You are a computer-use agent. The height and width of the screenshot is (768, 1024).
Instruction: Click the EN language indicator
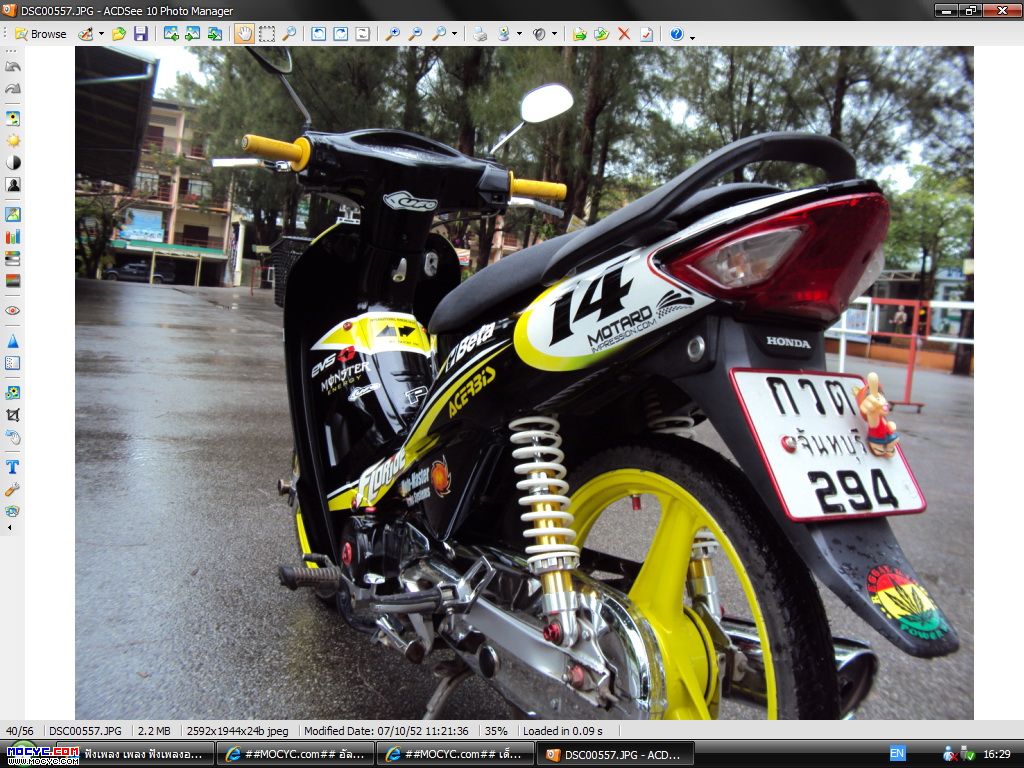click(x=897, y=754)
